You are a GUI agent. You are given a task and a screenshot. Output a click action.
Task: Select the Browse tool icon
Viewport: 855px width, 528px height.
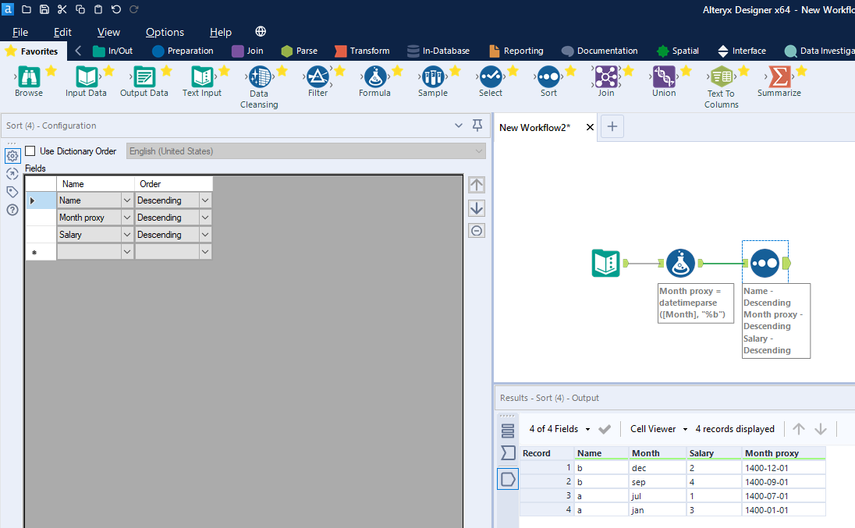point(28,77)
